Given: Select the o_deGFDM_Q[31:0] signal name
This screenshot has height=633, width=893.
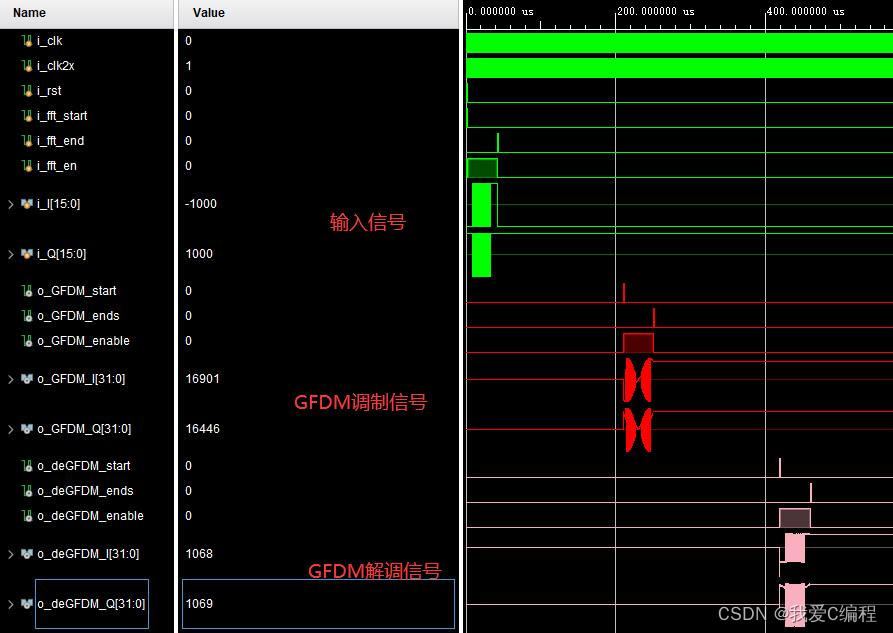Looking at the screenshot, I should (91, 604).
